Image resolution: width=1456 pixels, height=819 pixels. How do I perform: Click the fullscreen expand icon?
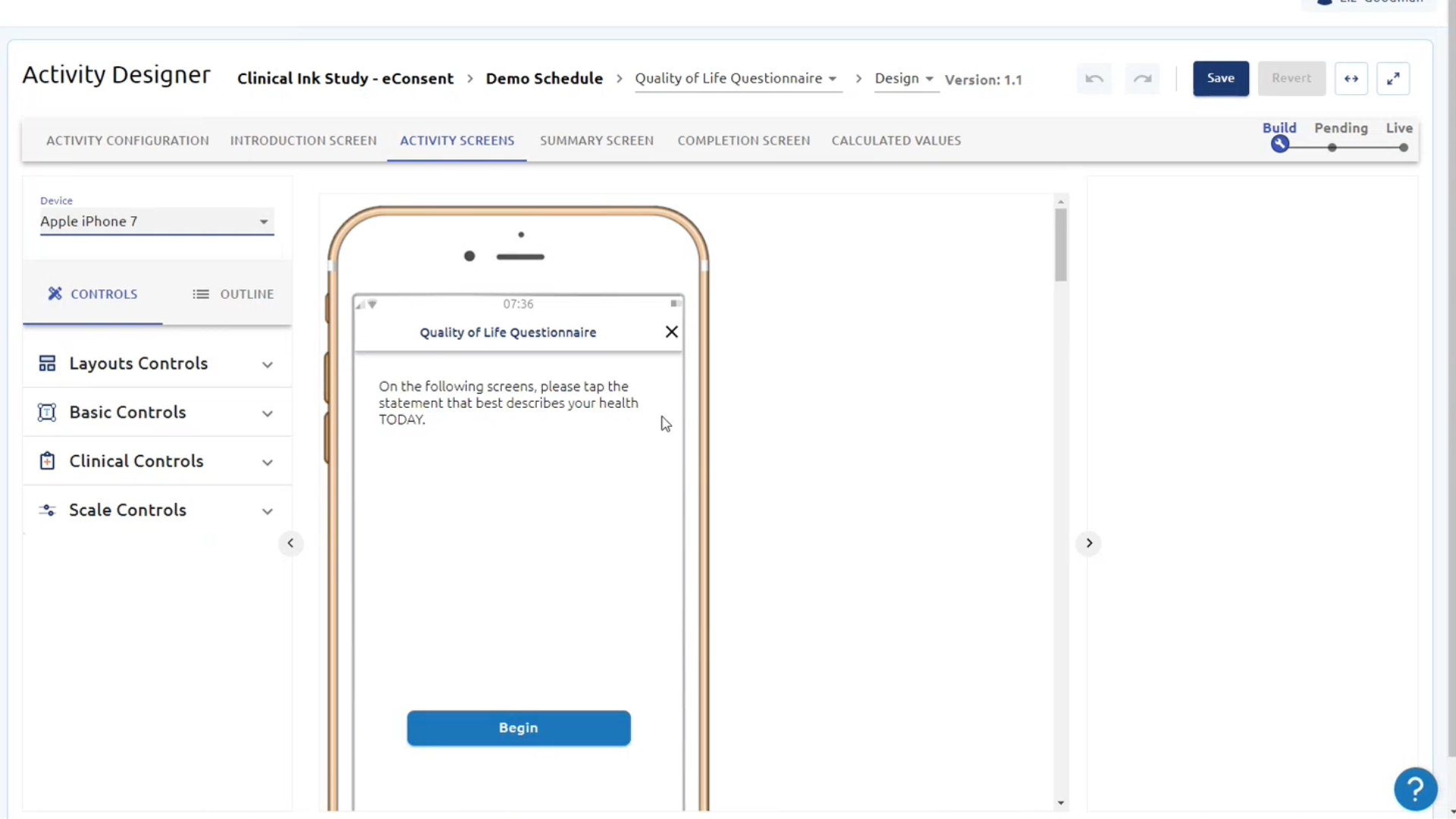[1393, 79]
